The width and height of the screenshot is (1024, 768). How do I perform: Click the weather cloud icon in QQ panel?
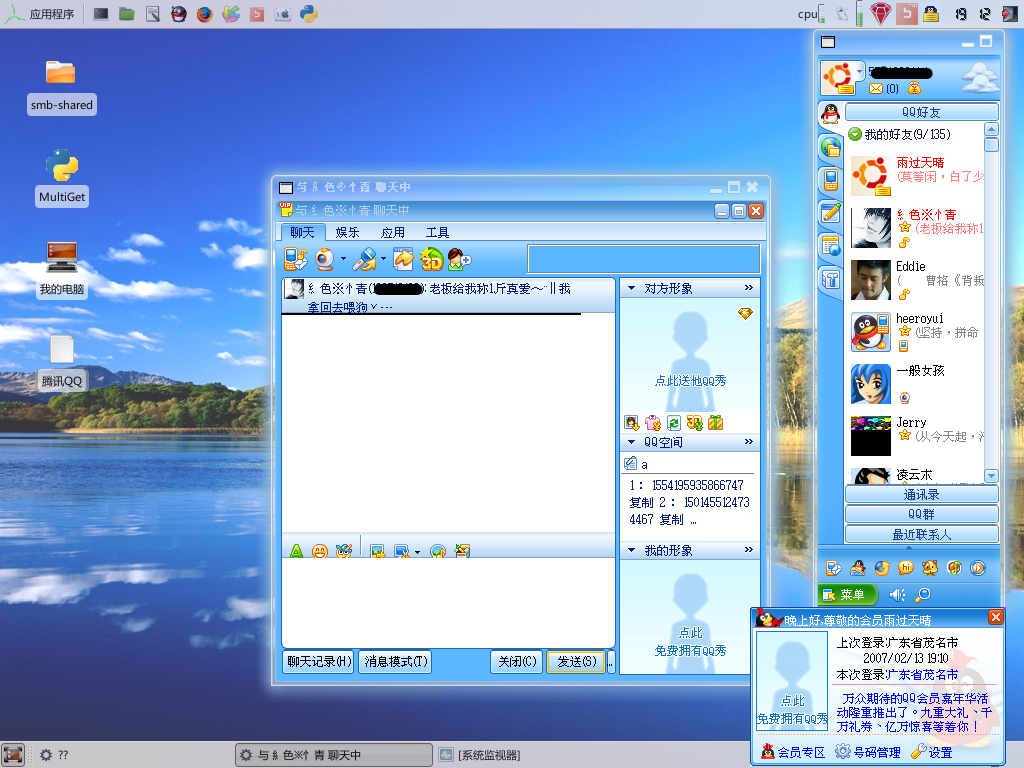point(980,77)
